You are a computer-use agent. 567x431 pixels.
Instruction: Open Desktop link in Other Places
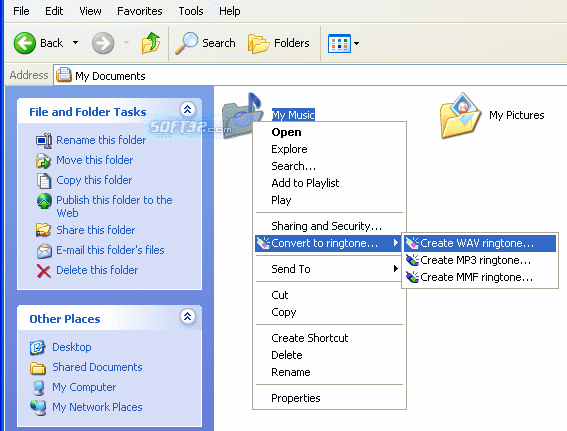[x=72, y=347]
